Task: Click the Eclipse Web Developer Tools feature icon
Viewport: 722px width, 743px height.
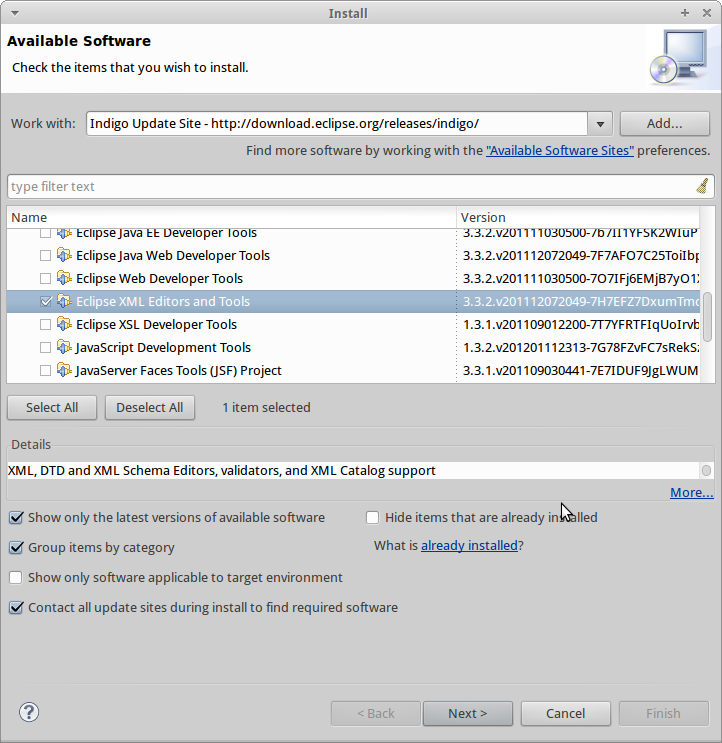Action: (x=64, y=278)
